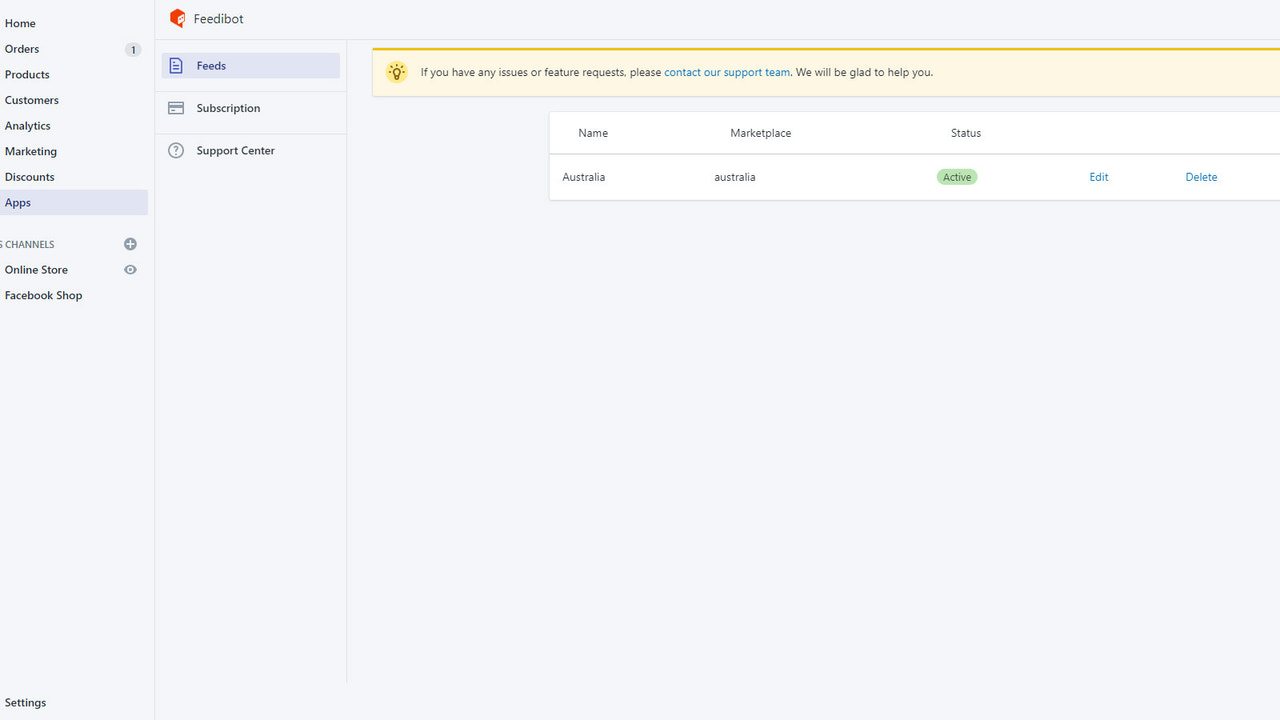Image resolution: width=1280 pixels, height=720 pixels.
Task: Delete the Australia feed
Action: [1201, 176]
